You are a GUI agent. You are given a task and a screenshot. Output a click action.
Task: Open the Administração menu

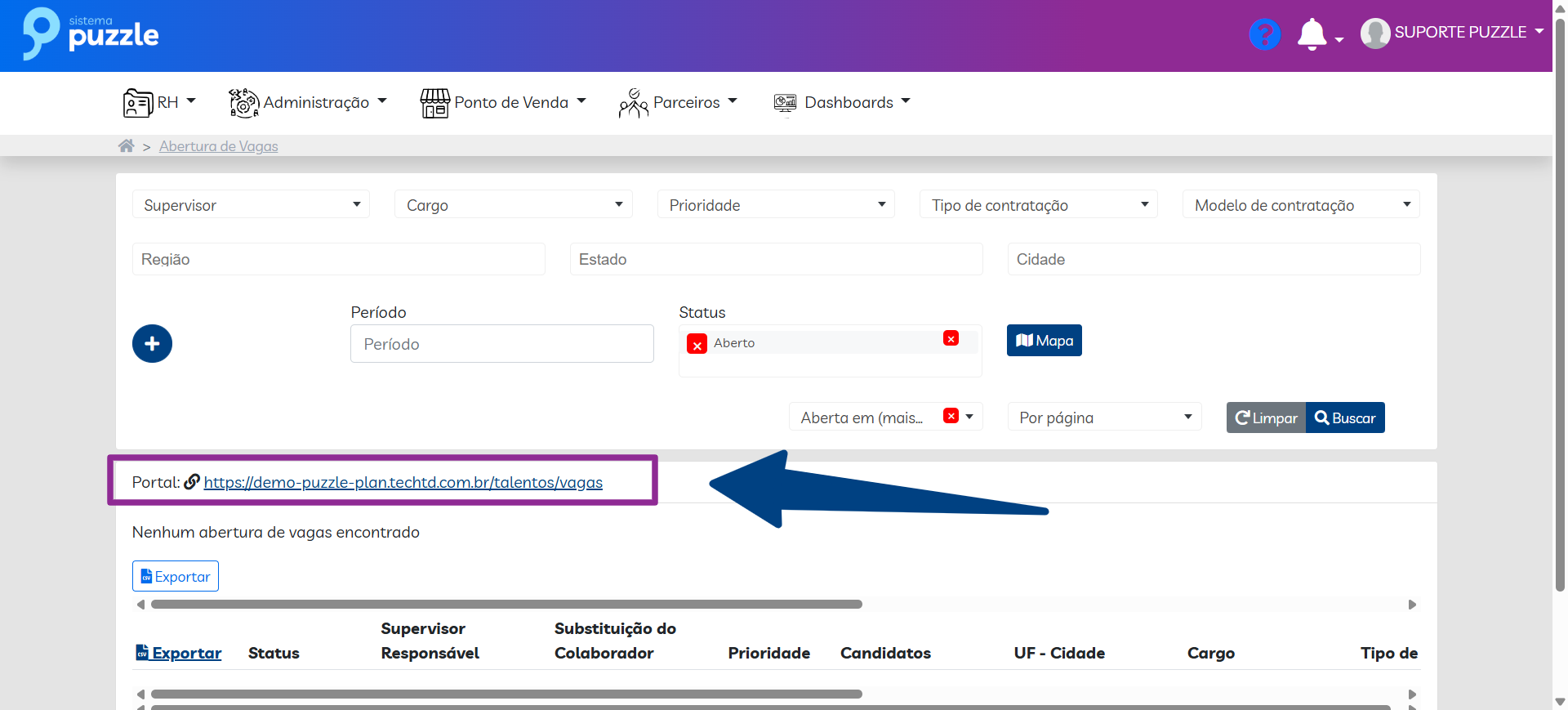pyautogui.click(x=308, y=102)
